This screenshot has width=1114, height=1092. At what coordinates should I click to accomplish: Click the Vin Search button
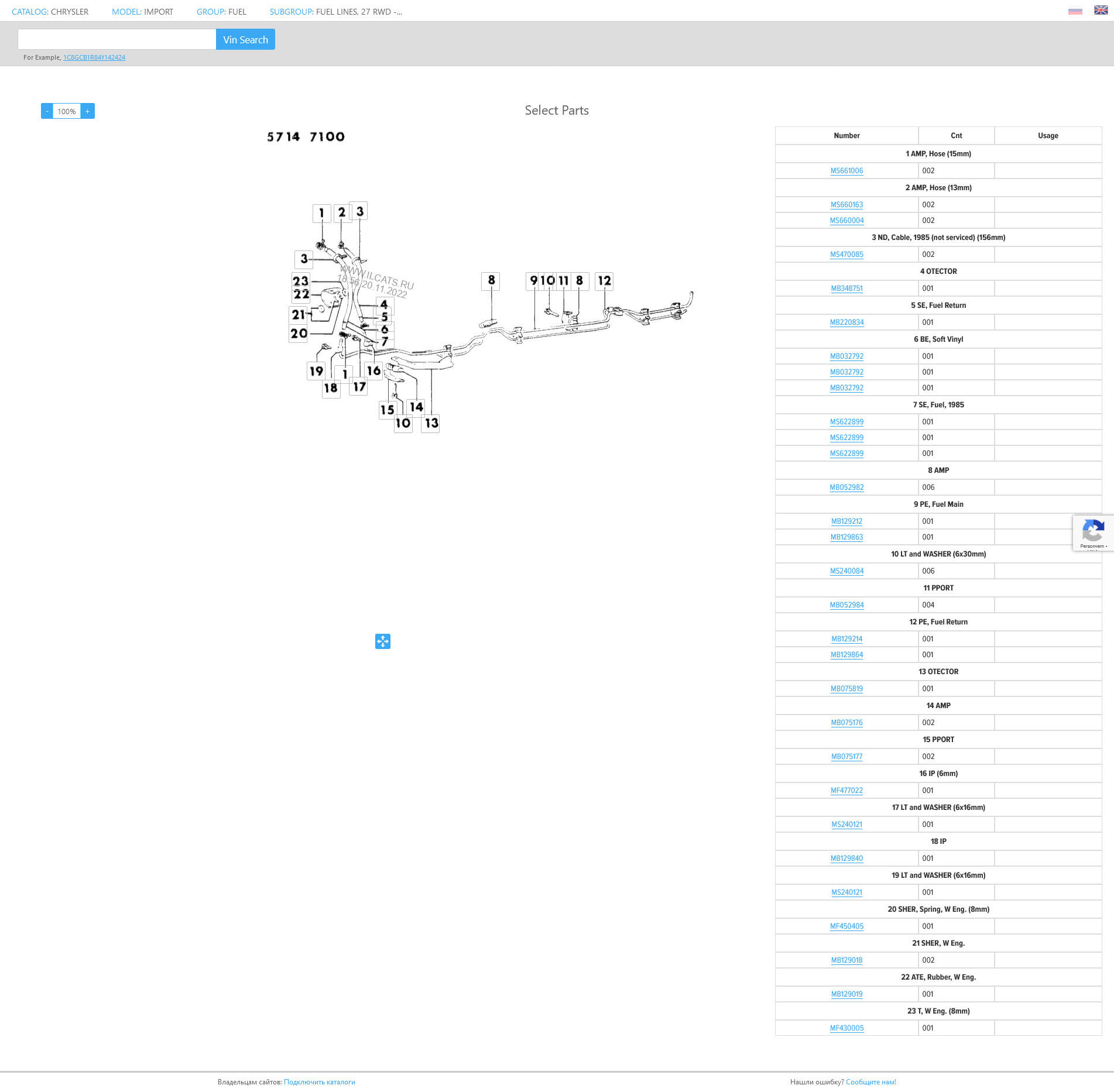245,40
